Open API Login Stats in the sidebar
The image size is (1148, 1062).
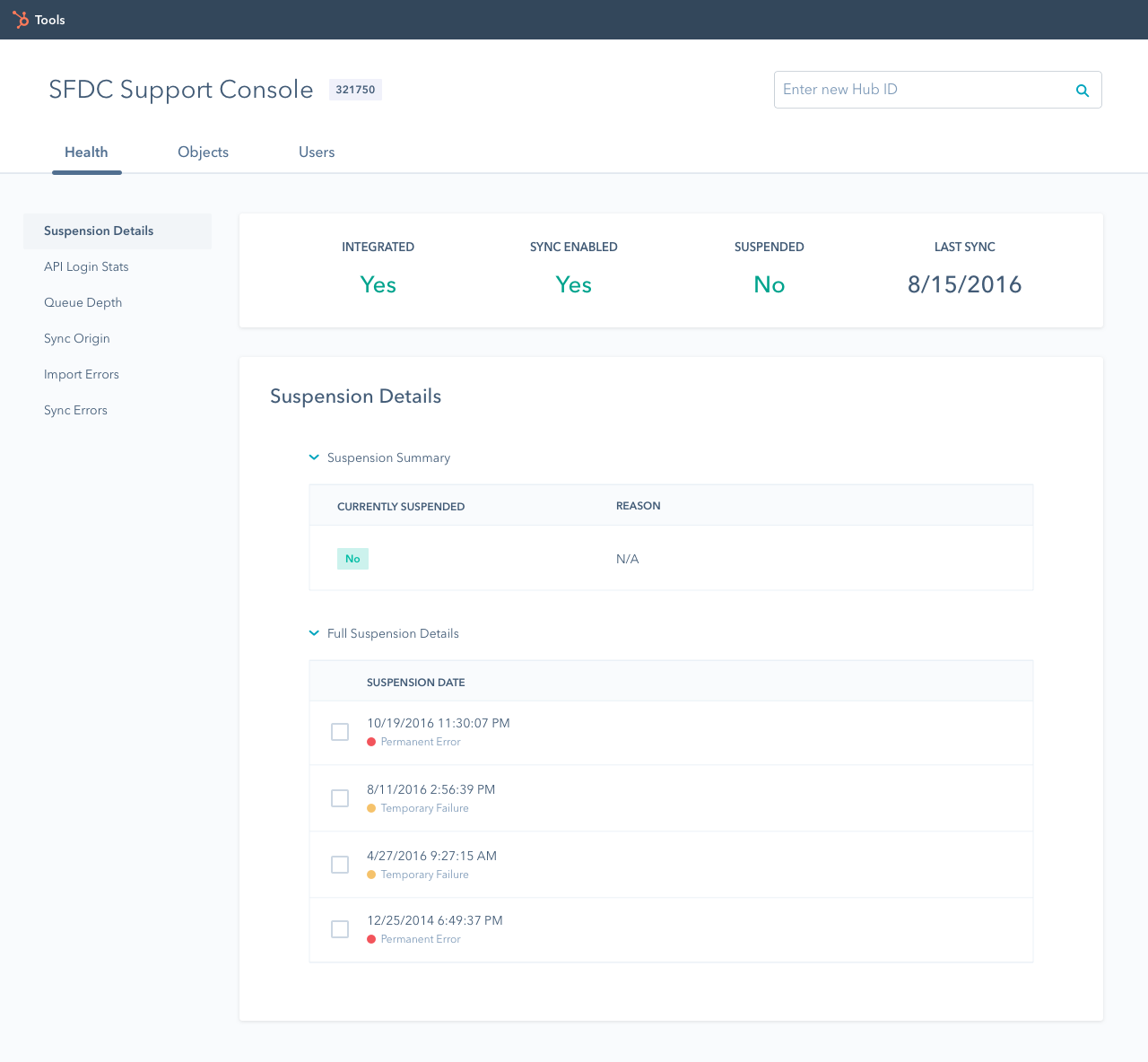[86, 267]
